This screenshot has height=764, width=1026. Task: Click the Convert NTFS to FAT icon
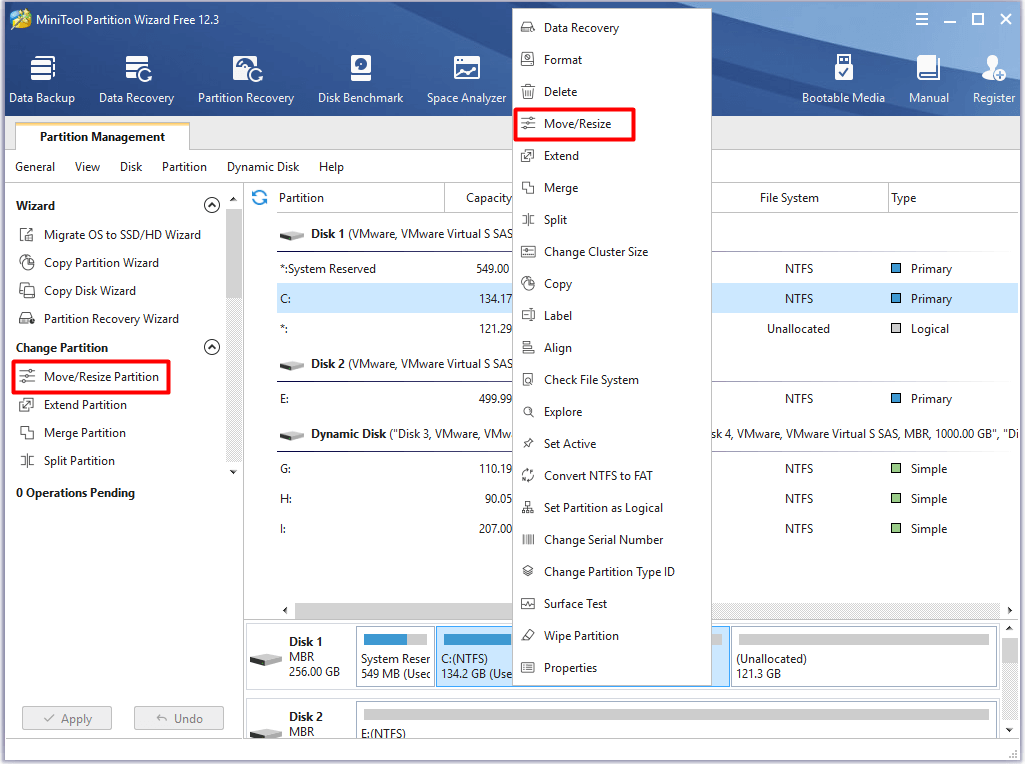coord(527,476)
